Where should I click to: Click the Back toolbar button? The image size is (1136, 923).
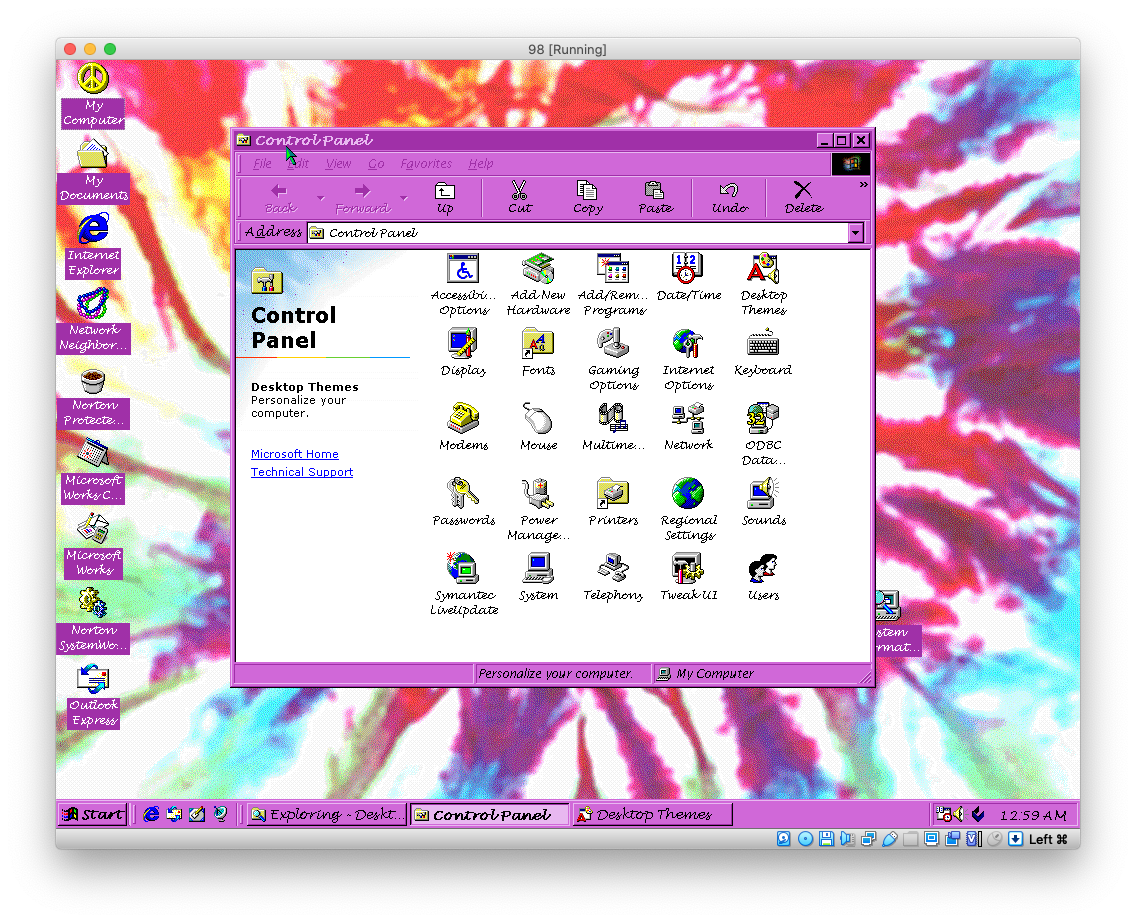tap(280, 199)
